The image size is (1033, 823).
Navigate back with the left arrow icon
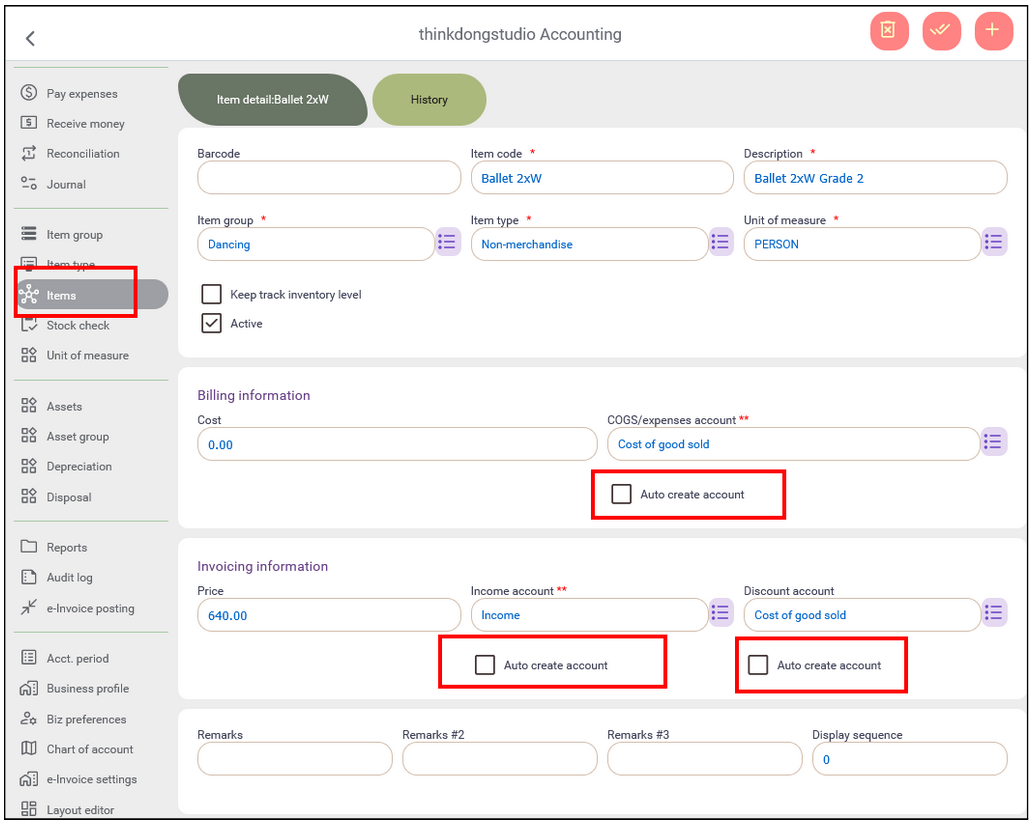click(x=29, y=38)
